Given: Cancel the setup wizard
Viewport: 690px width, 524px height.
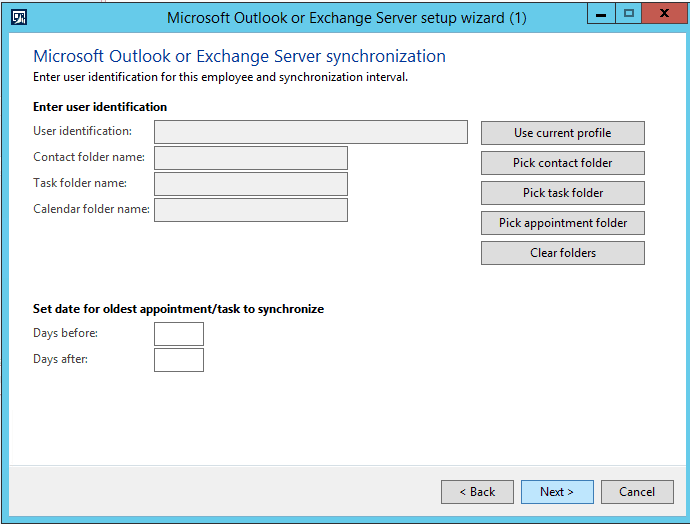Looking at the screenshot, I should [x=637, y=491].
